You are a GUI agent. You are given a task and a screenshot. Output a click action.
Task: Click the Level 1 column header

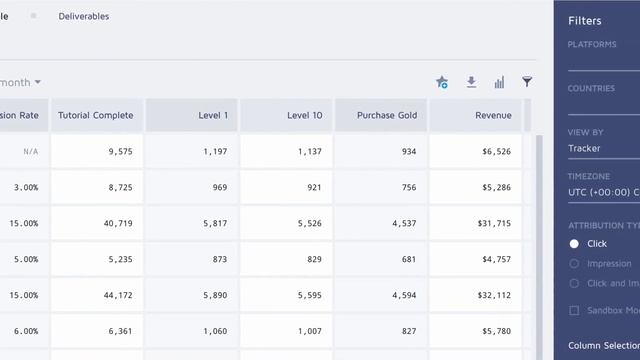click(191, 116)
